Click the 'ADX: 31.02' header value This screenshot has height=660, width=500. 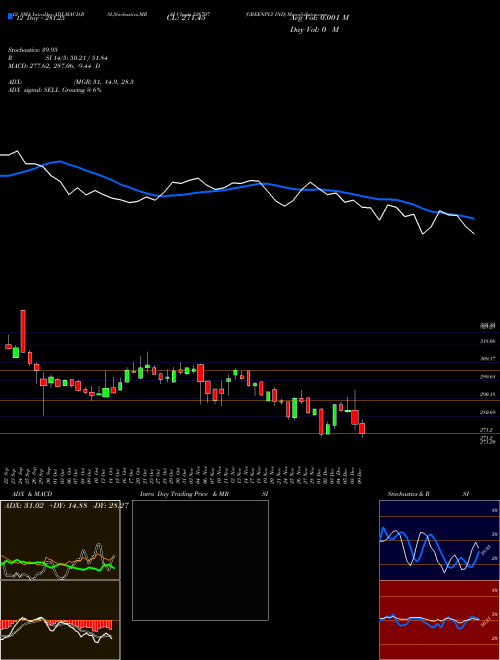click(24, 505)
